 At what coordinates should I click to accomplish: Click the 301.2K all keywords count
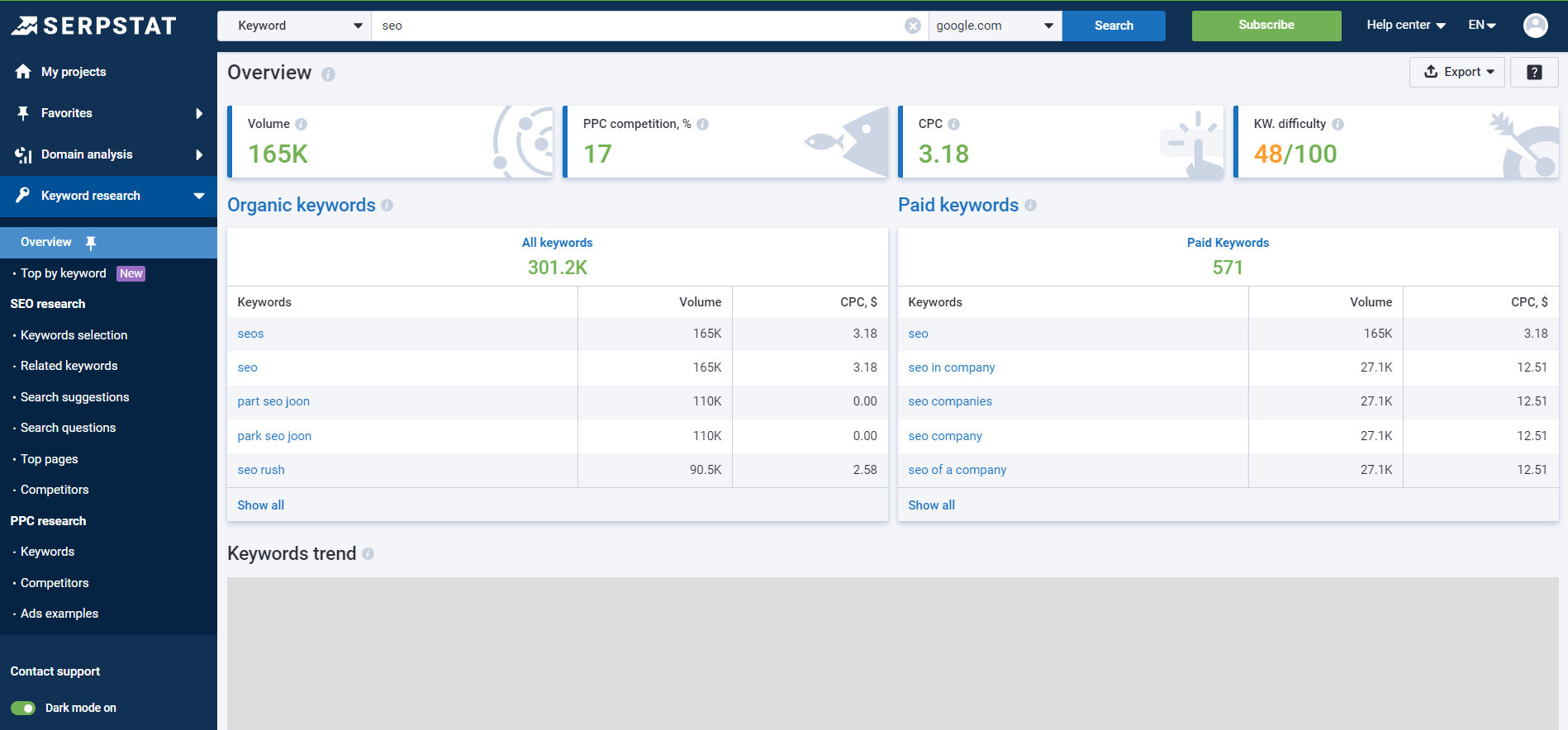click(558, 268)
